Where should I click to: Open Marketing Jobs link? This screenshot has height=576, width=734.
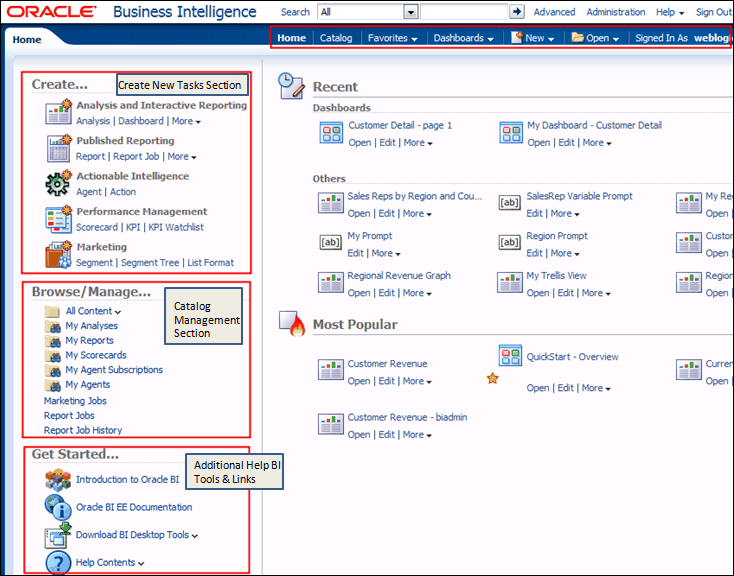(75, 401)
